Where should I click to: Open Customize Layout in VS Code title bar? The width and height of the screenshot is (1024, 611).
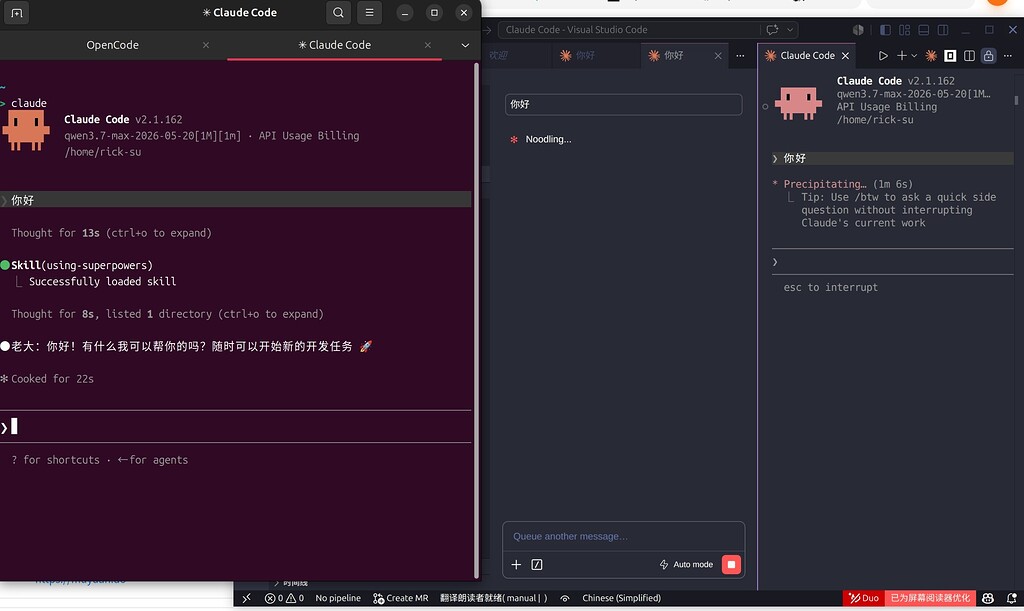pos(904,29)
